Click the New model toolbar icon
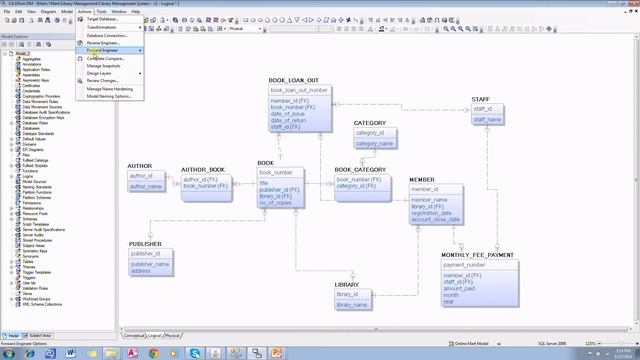This screenshot has height=360, width=640. (x=7, y=20)
